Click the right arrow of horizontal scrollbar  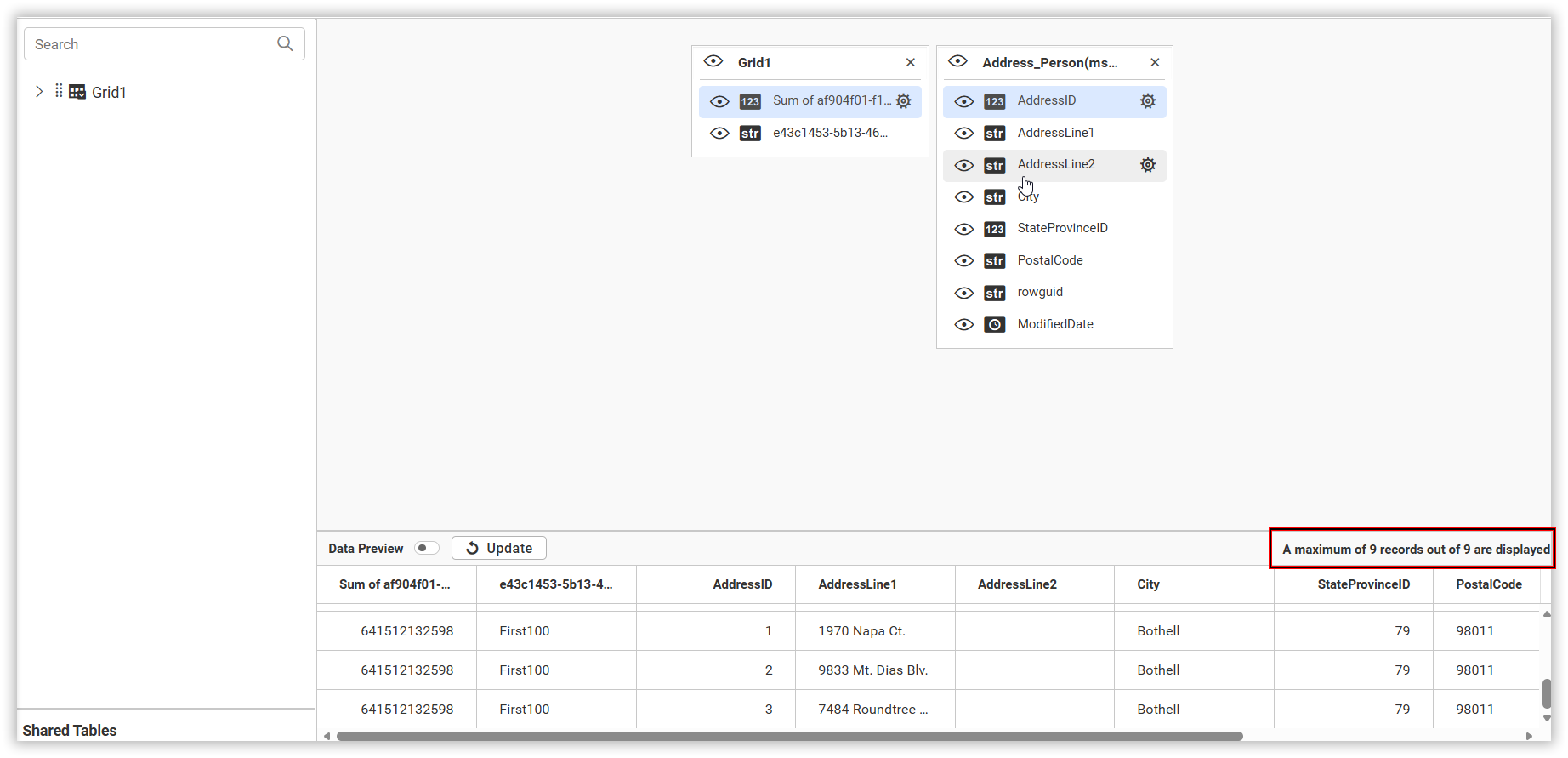click(1529, 736)
